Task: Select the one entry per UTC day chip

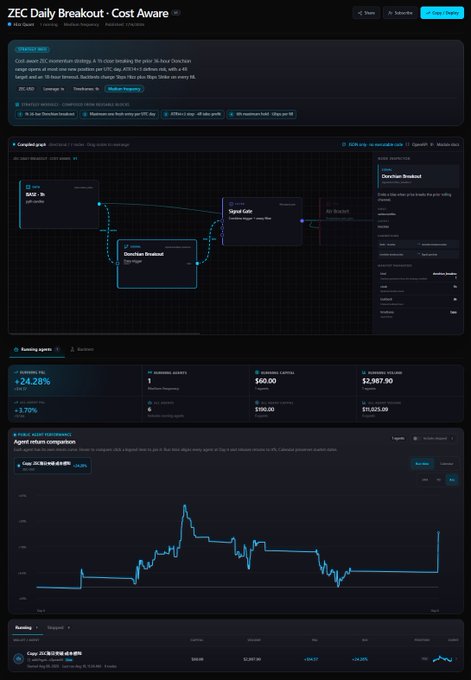Action: 119,114
